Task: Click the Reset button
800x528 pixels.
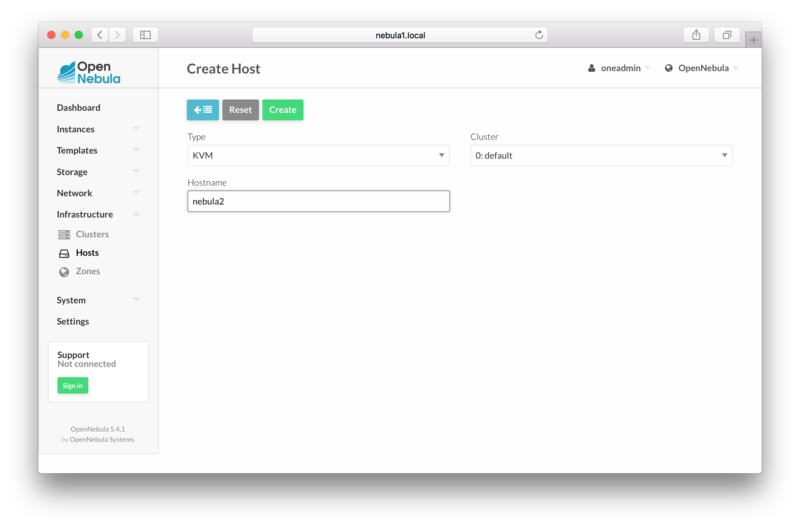Action: 240,110
